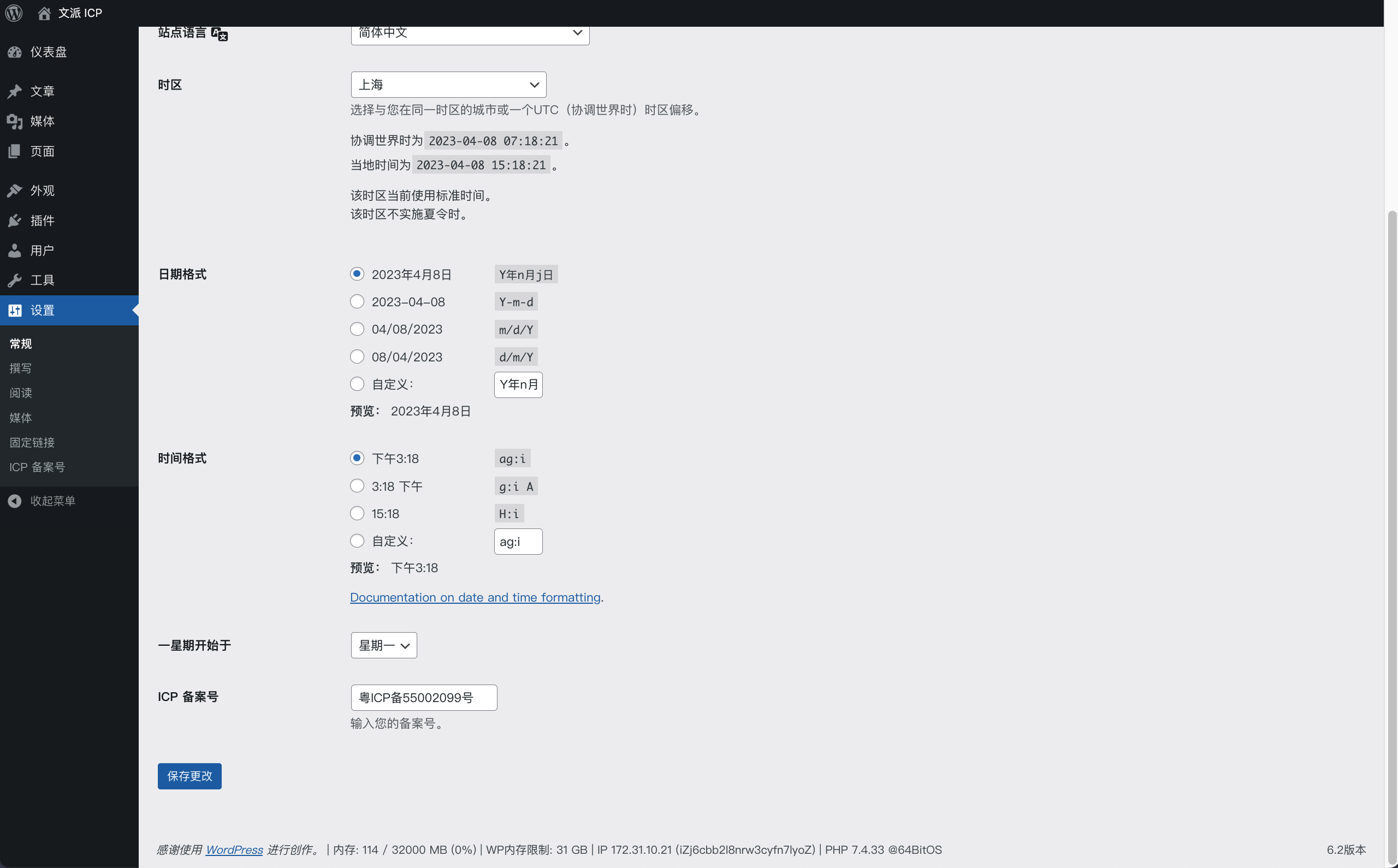
Task: Open the 星期一 week start dropdown
Action: (383, 645)
